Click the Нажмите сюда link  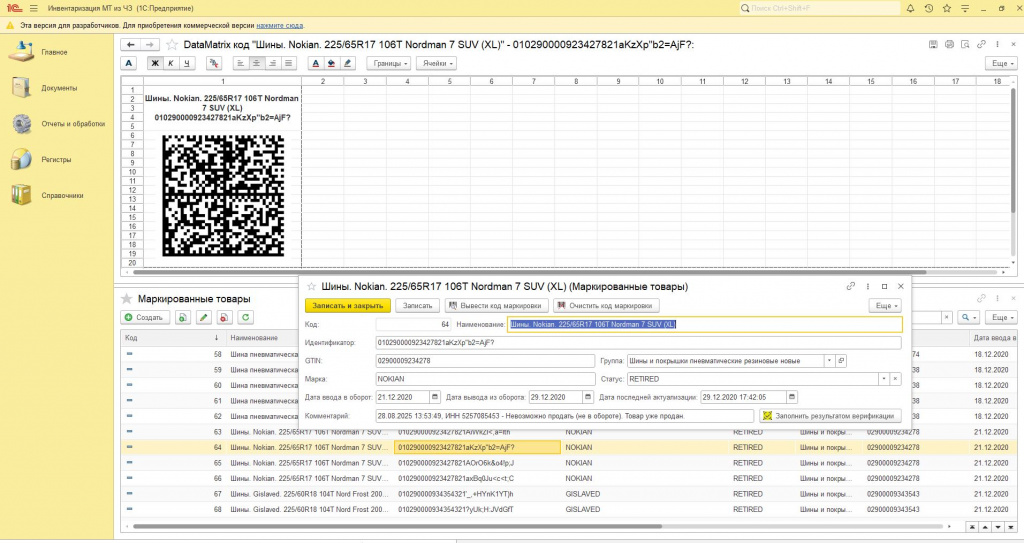[x=280, y=25]
